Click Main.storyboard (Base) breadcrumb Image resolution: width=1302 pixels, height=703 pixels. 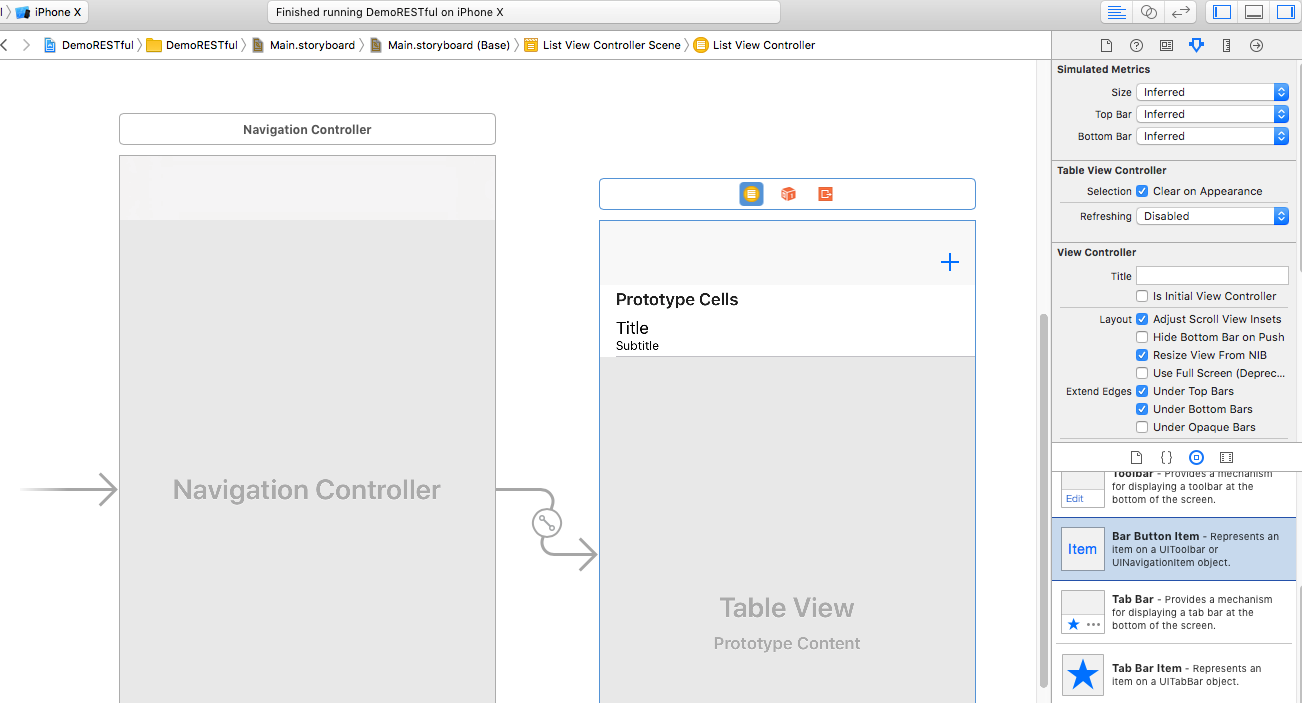pyautogui.click(x=440, y=45)
